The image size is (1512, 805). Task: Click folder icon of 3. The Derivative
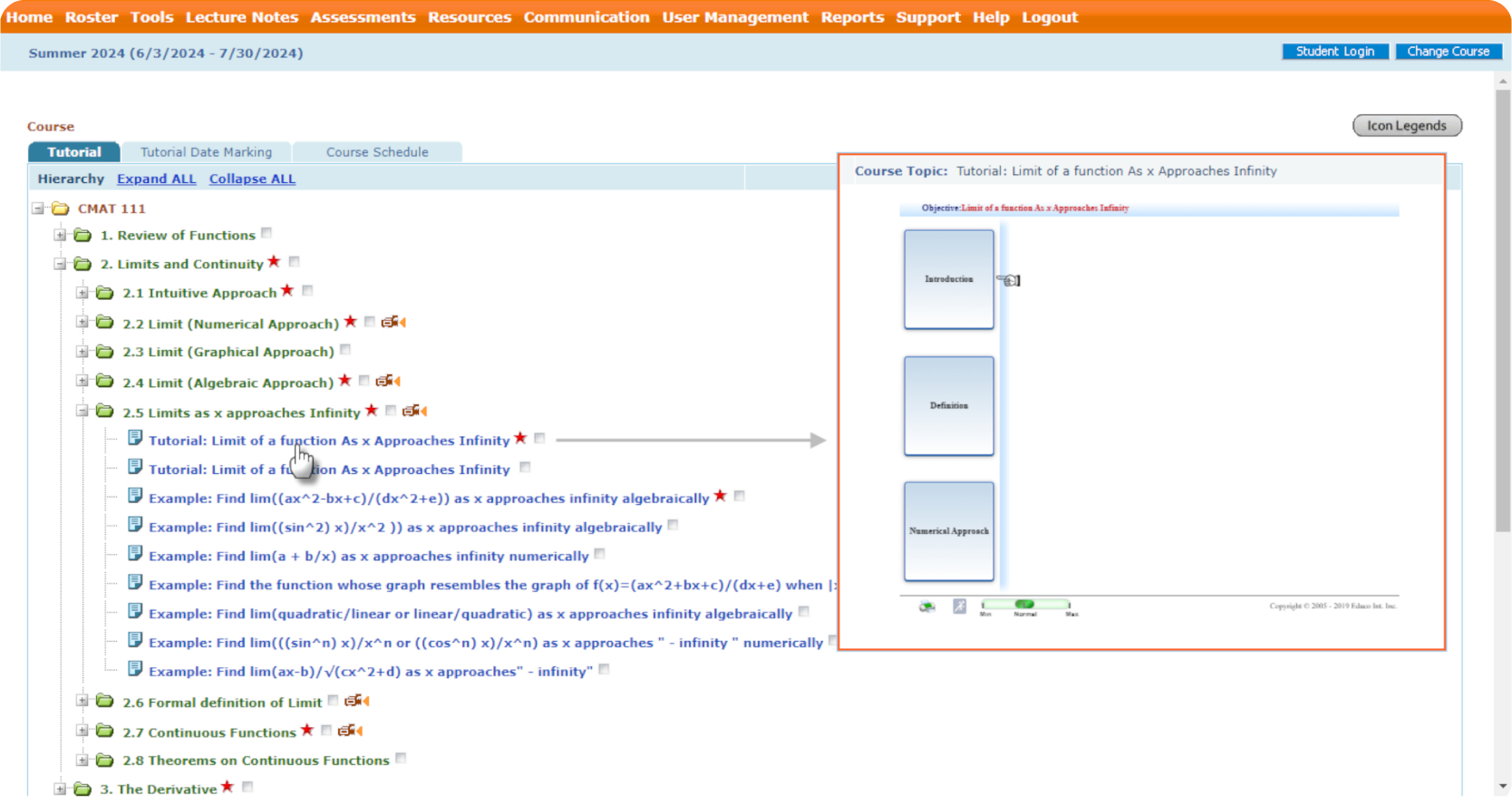[82, 789]
